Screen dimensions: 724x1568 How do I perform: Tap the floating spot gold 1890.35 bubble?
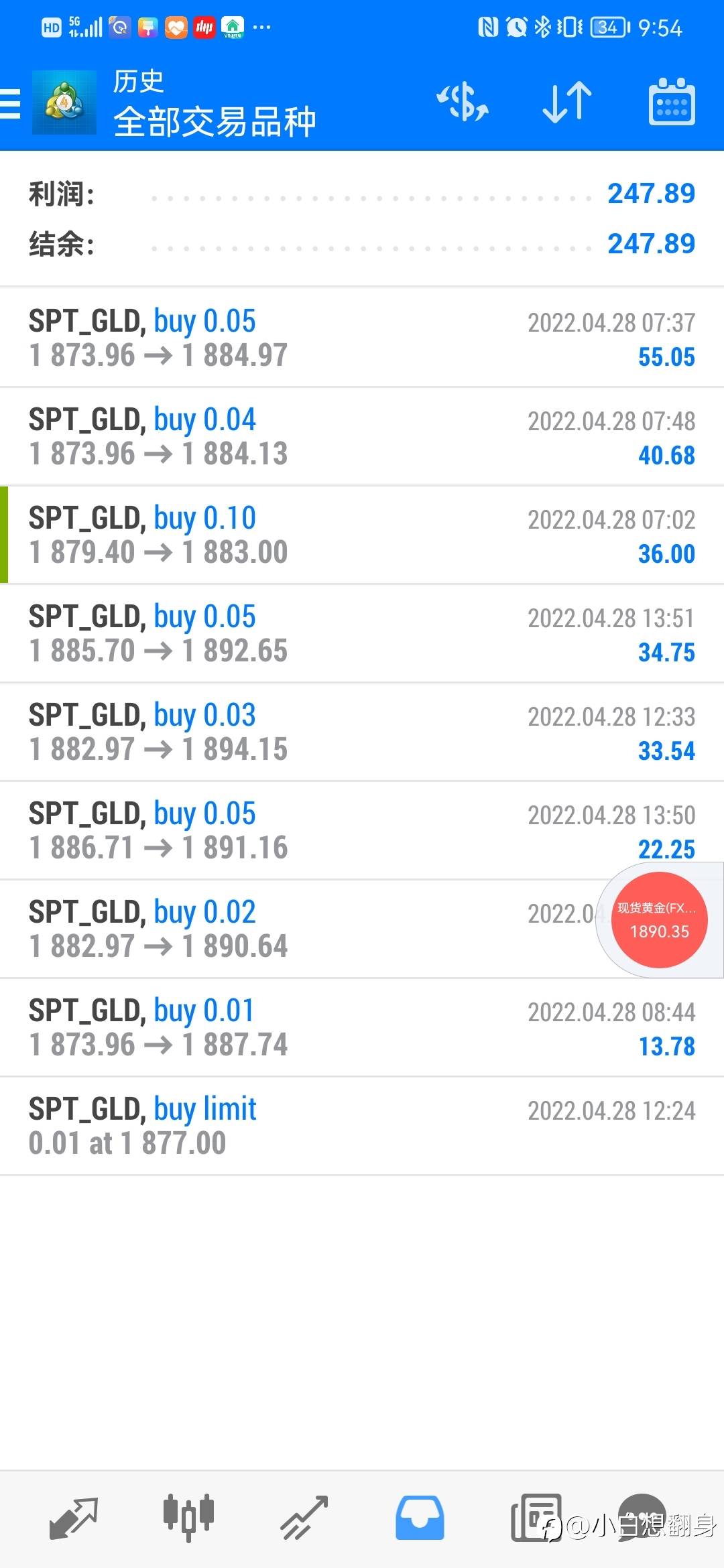coord(660,920)
